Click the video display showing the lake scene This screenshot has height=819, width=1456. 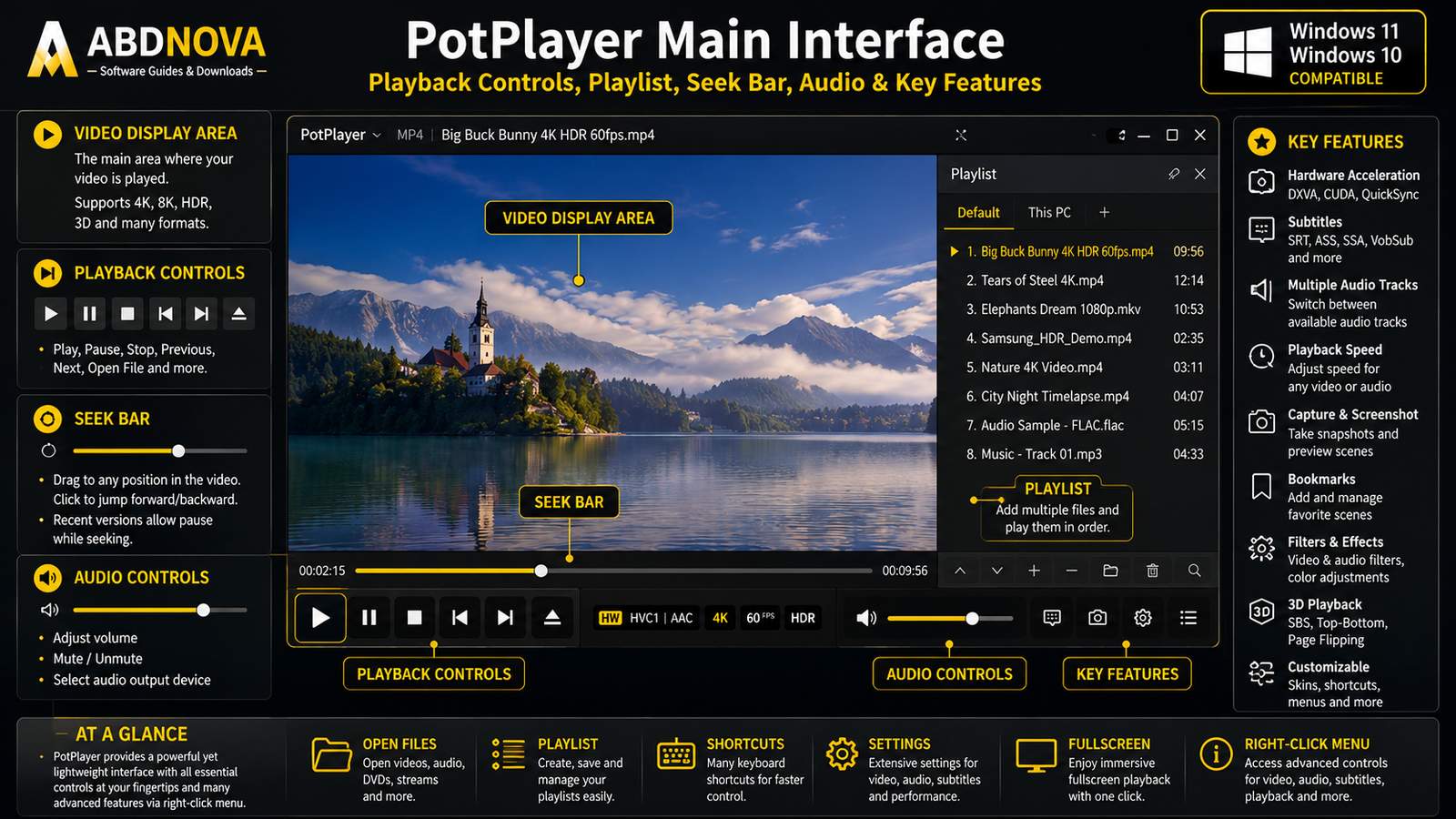coord(612,352)
